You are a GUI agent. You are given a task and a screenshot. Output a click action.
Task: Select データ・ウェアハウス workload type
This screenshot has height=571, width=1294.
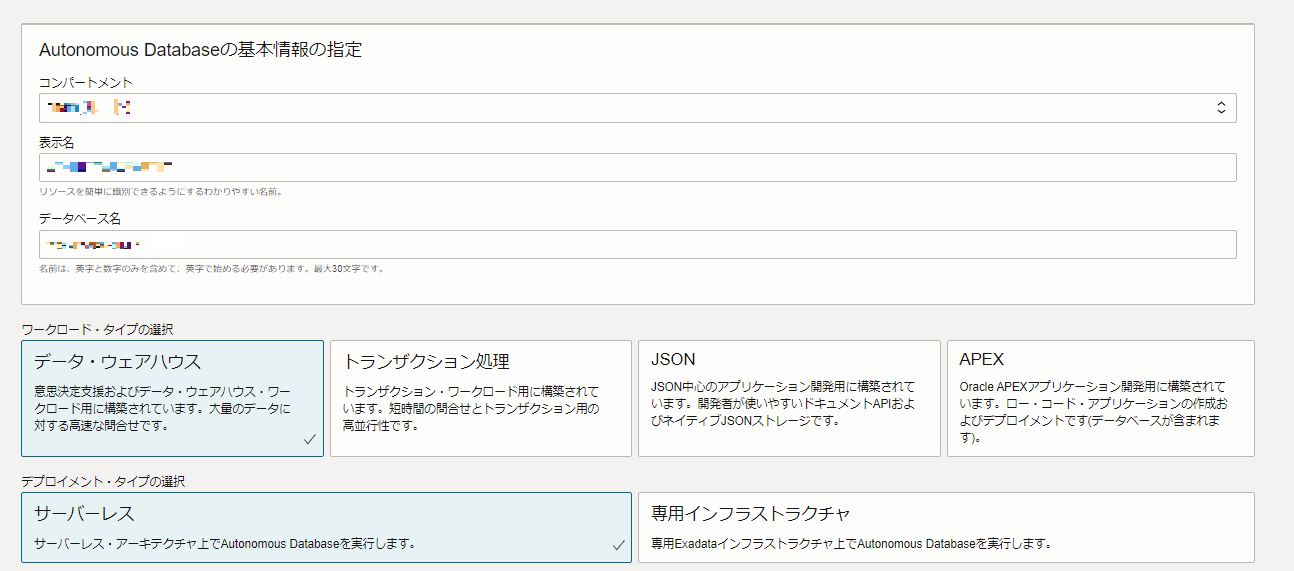pos(172,398)
